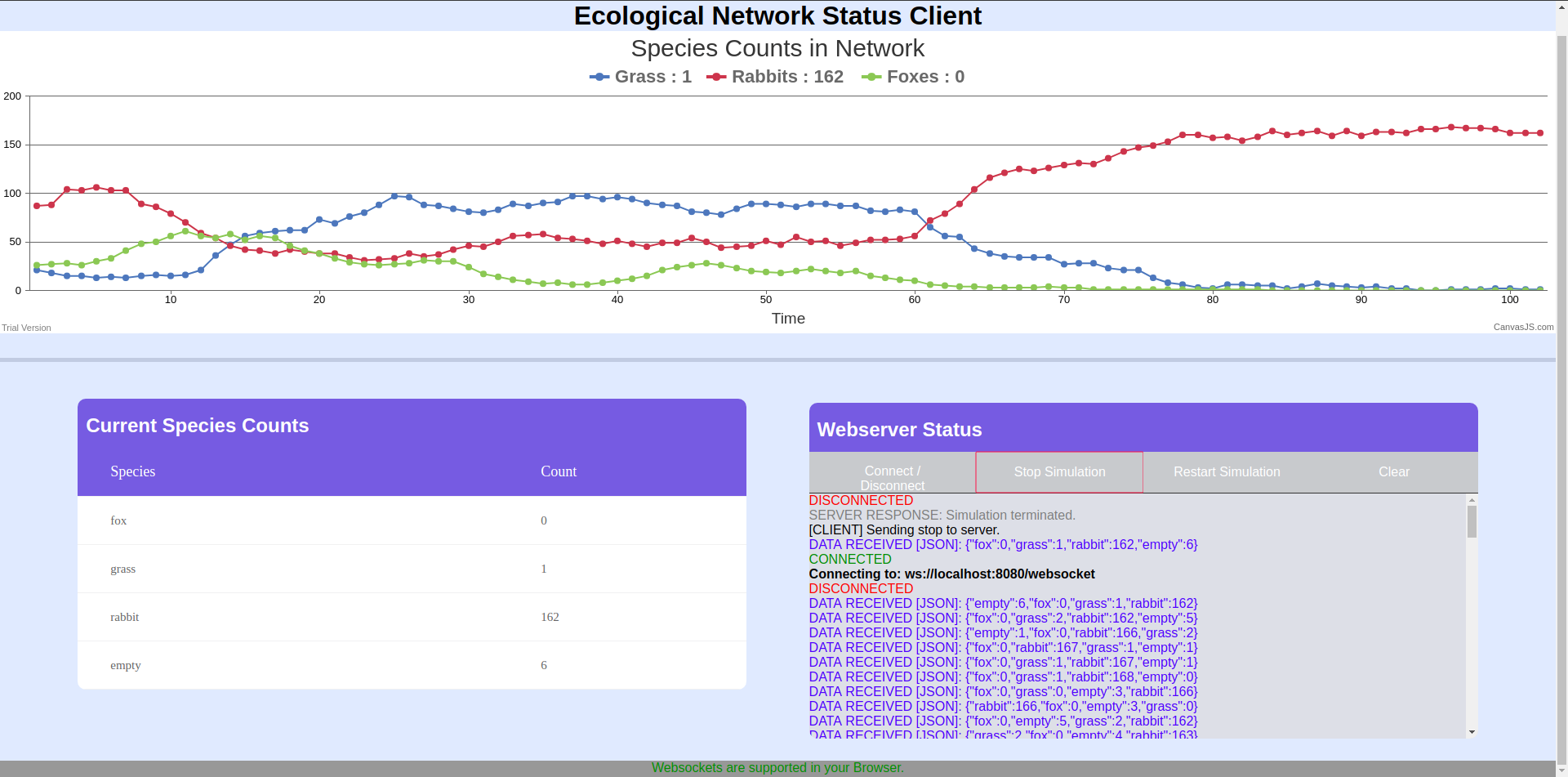Click the Webserver Status heading
This screenshot has height=777, width=1568.
pyautogui.click(x=900, y=430)
